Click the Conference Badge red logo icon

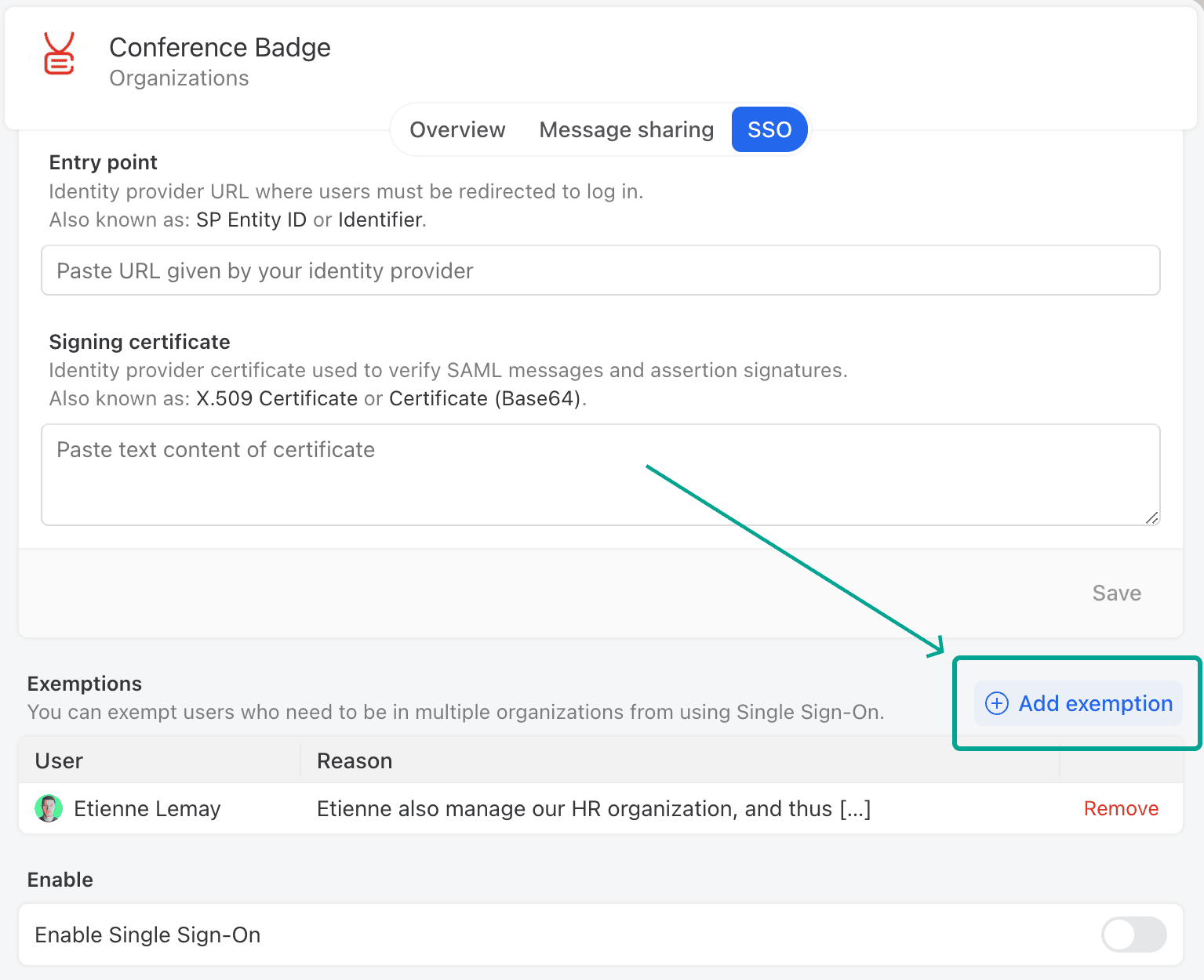click(59, 54)
